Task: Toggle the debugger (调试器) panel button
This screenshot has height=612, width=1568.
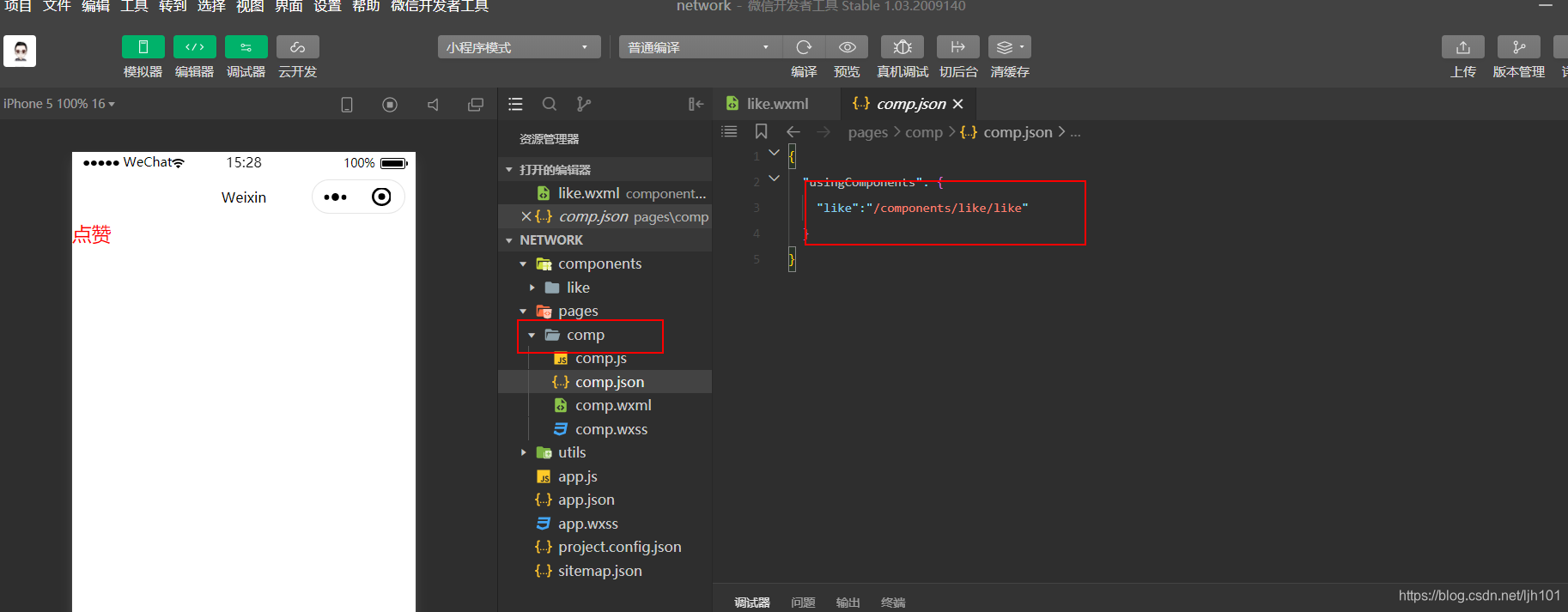Action: [x=246, y=47]
